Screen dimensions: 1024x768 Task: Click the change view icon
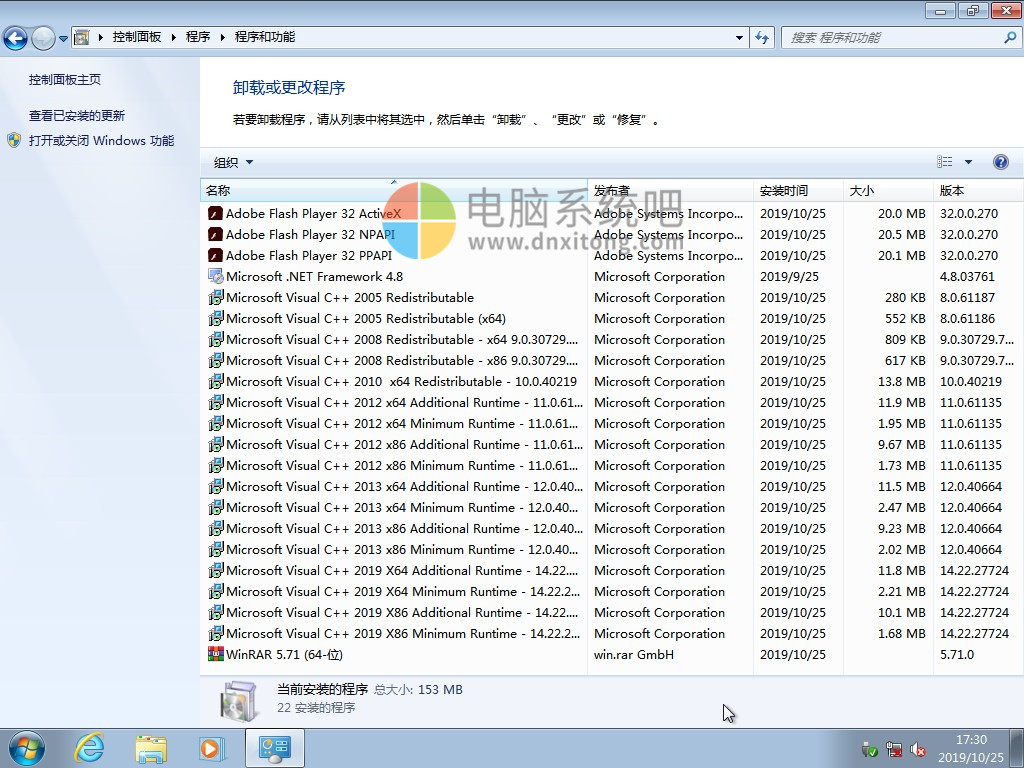tap(944, 162)
